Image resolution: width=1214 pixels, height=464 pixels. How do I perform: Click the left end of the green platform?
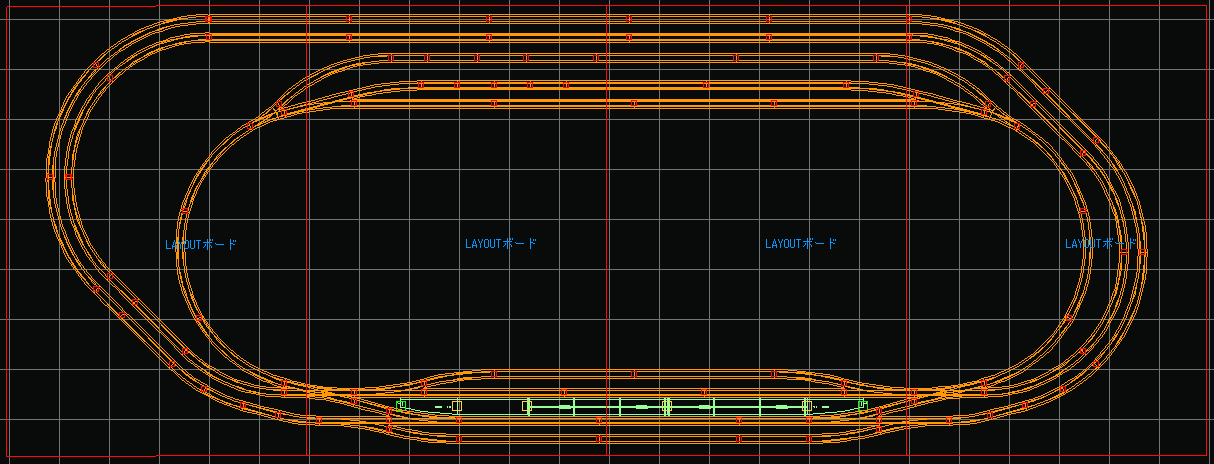[x=401, y=405]
